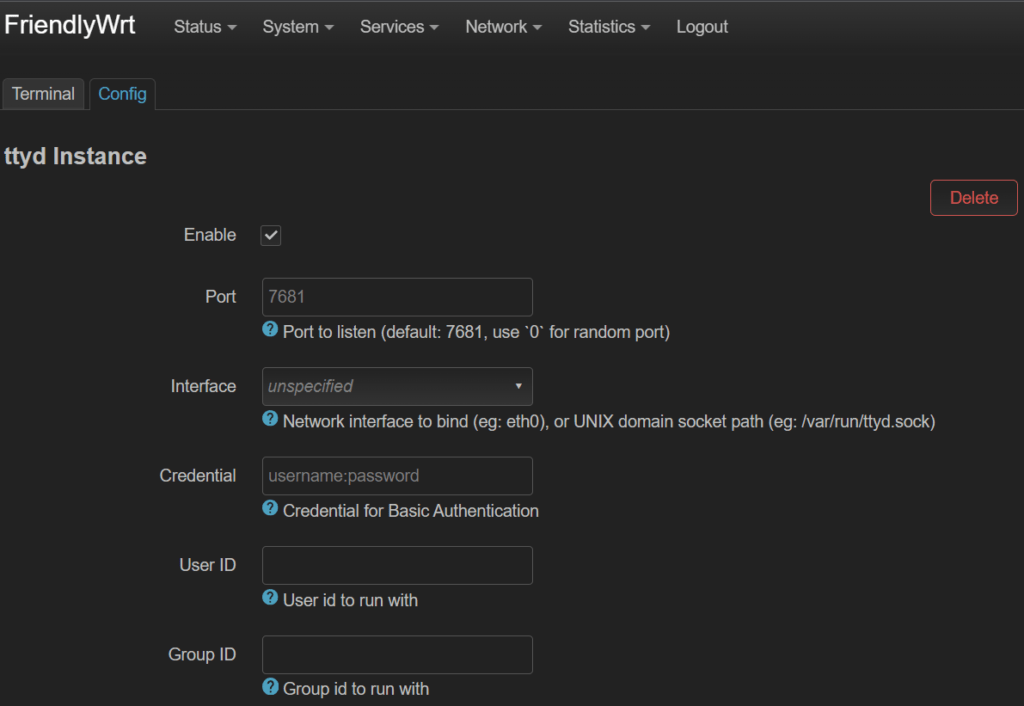Open the Services menu
This screenshot has width=1024, height=706.
[398, 27]
